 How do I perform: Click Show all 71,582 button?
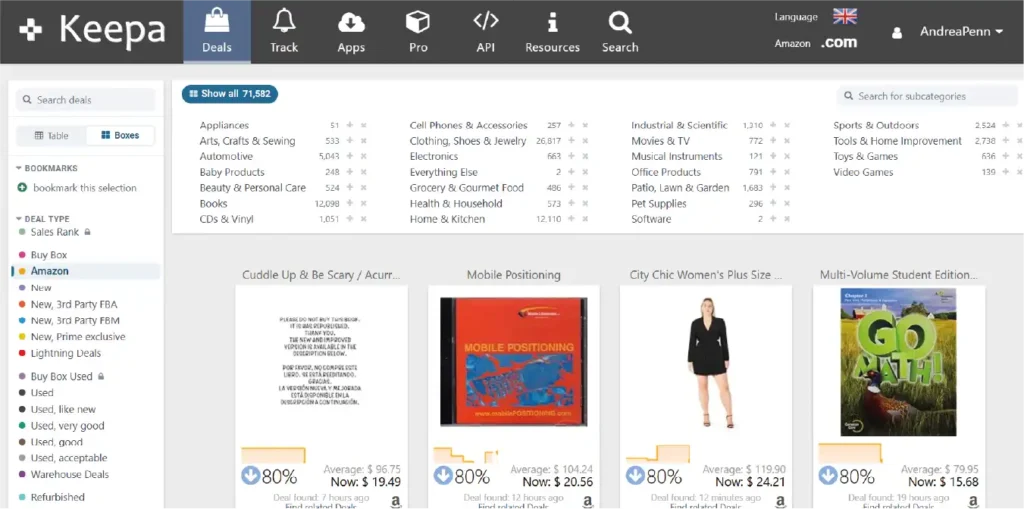pos(230,94)
